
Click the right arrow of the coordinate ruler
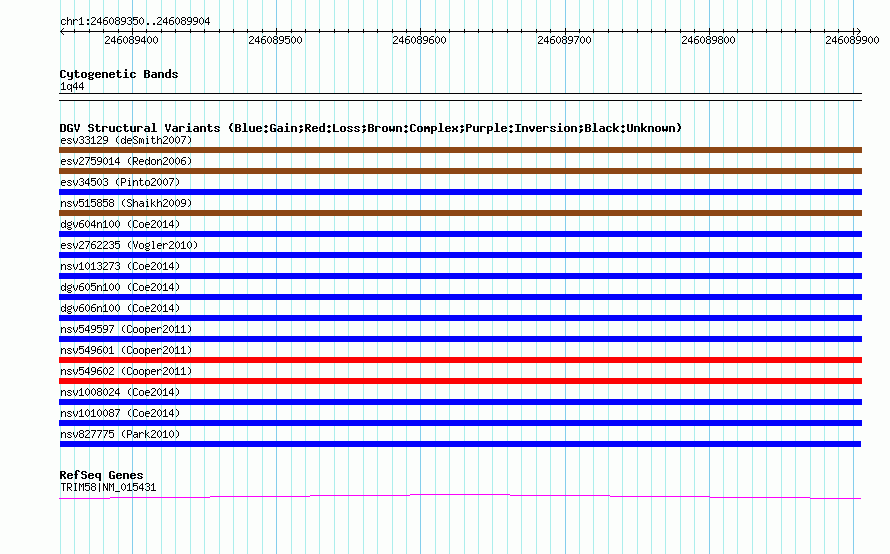point(858,32)
